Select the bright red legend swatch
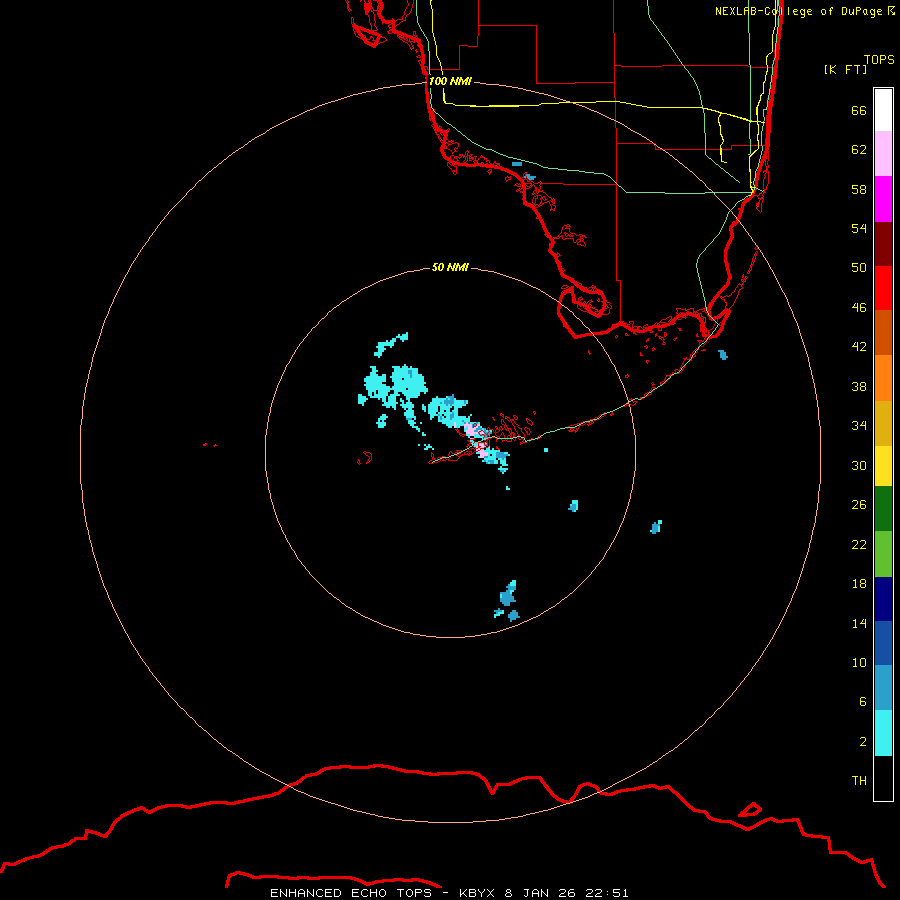 [883, 288]
